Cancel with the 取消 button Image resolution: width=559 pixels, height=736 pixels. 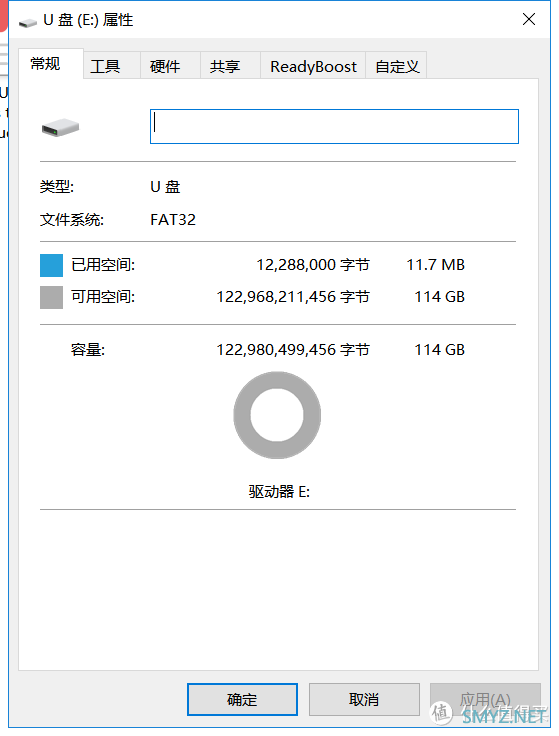click(x=364, y=699)
